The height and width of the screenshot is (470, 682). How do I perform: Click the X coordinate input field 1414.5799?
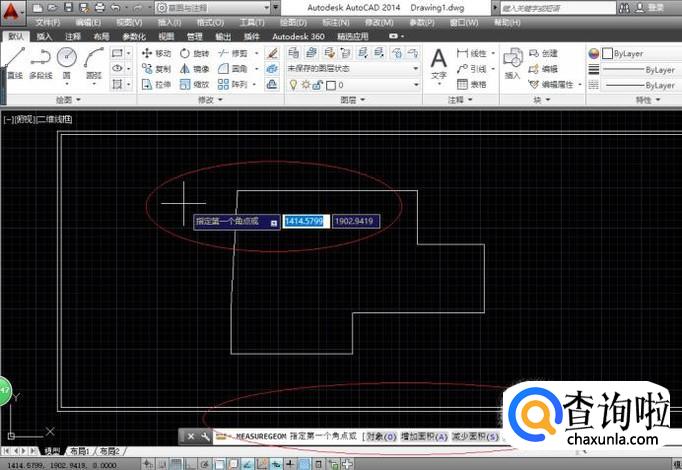305,221
